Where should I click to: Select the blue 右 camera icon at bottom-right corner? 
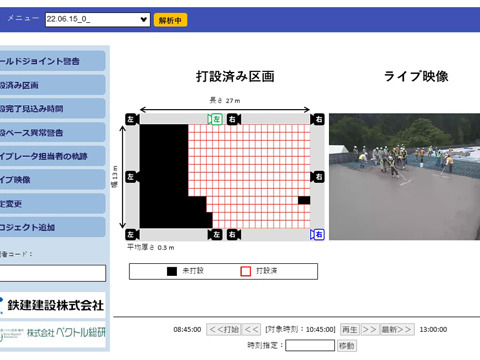point(317,234)
